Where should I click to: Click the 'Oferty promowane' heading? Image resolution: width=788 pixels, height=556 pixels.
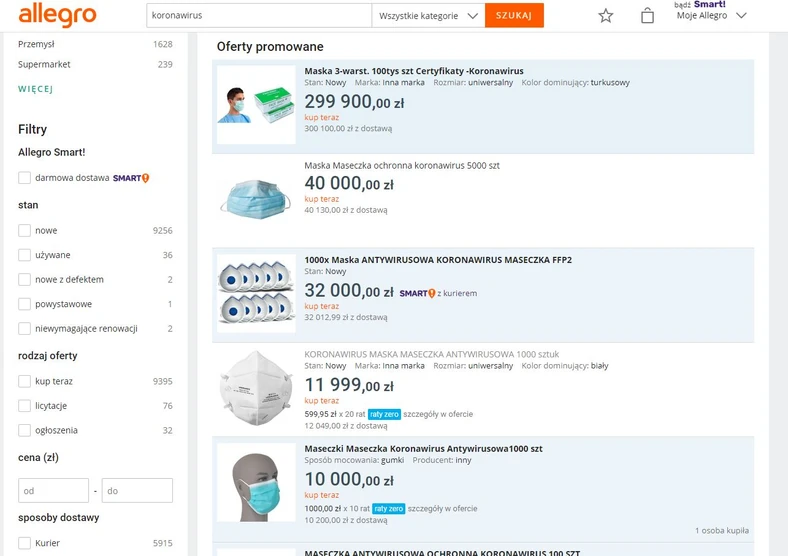coord(270,47)
